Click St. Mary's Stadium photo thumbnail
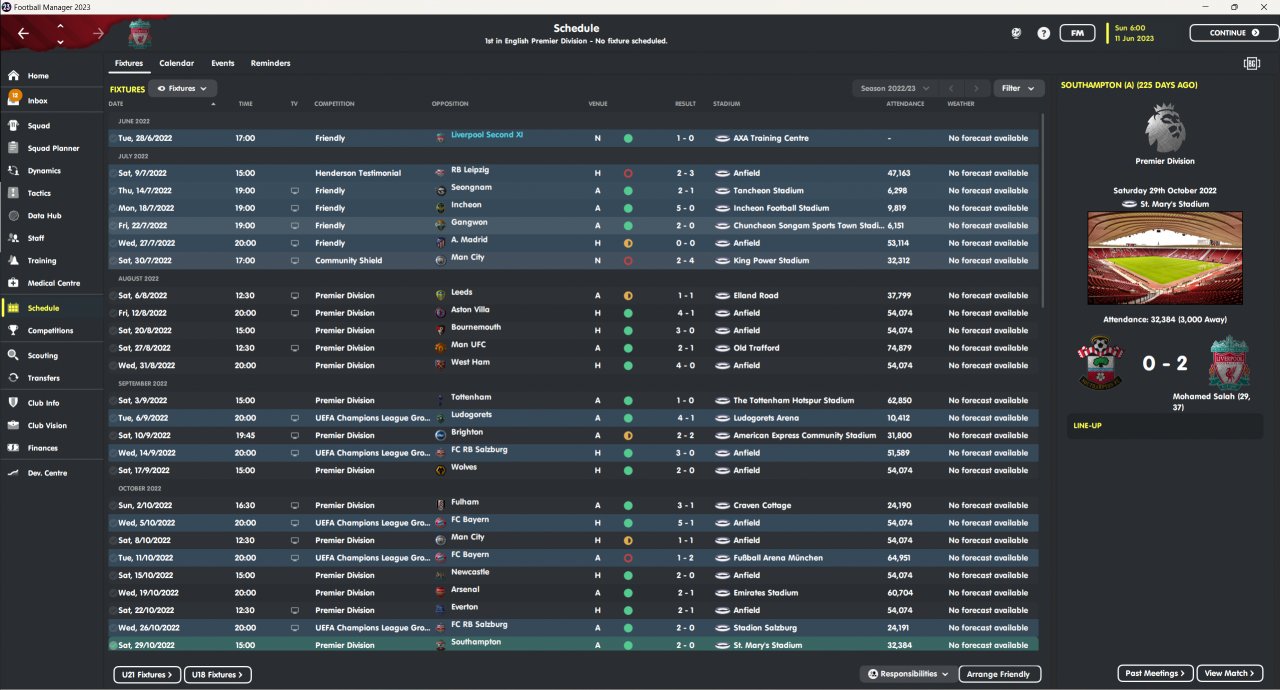 [x=1165, y=257]
